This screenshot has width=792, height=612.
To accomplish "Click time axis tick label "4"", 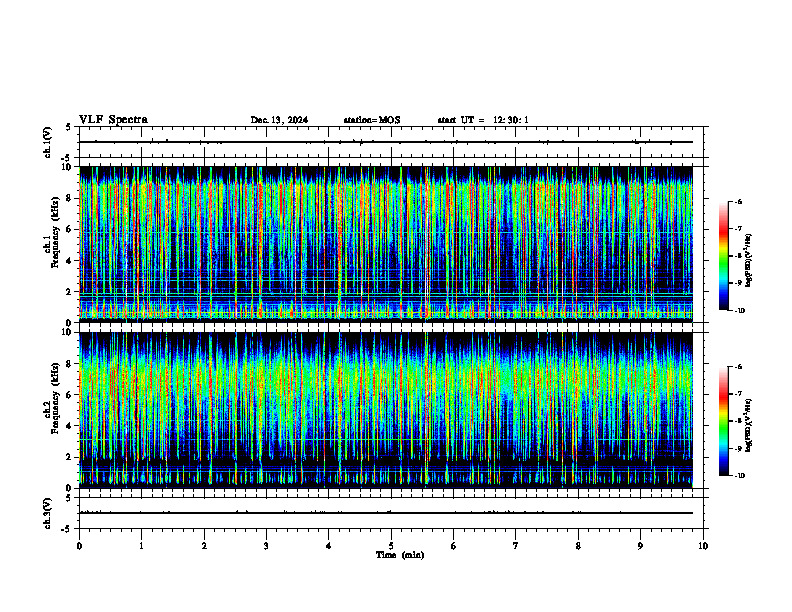I will (329, 546).
